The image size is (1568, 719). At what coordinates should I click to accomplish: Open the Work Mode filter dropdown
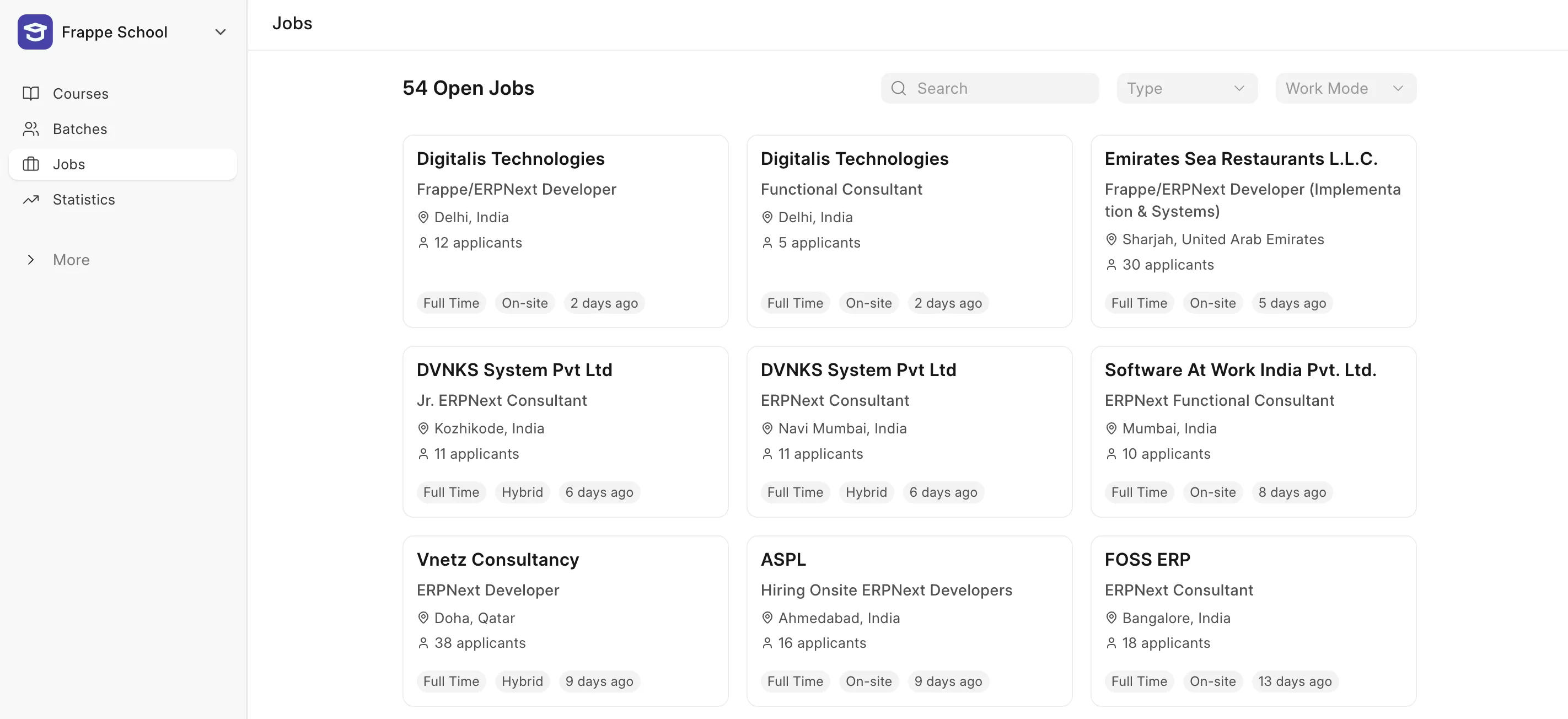point(1345,88)
